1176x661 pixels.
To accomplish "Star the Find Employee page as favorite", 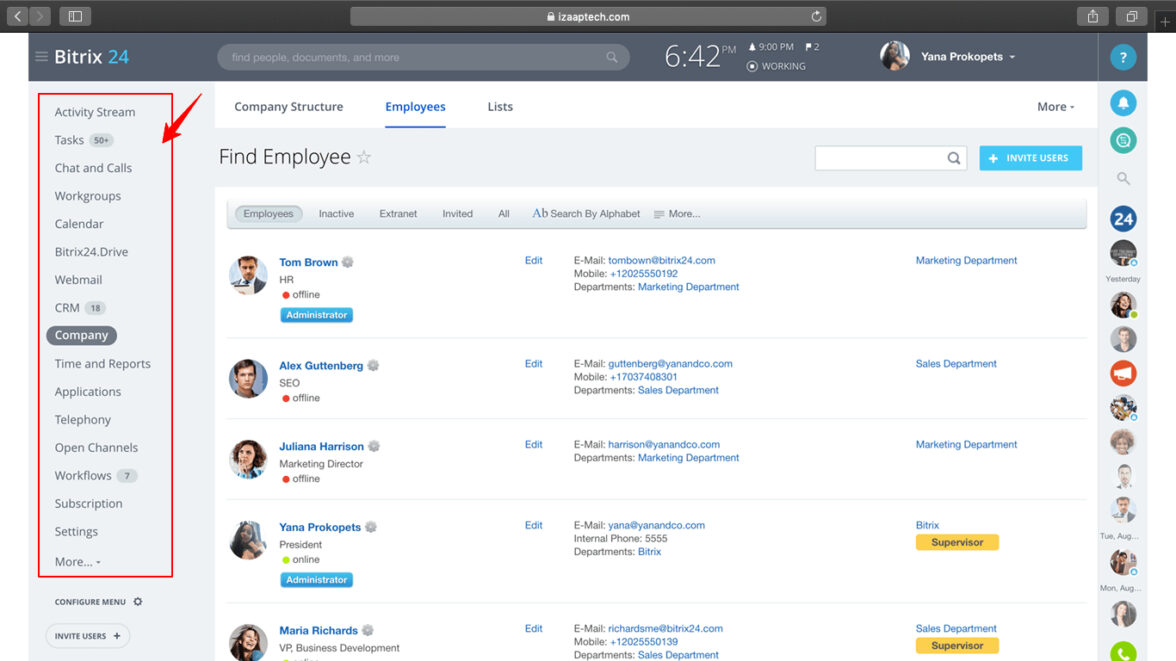I will [x=364, y=158].
